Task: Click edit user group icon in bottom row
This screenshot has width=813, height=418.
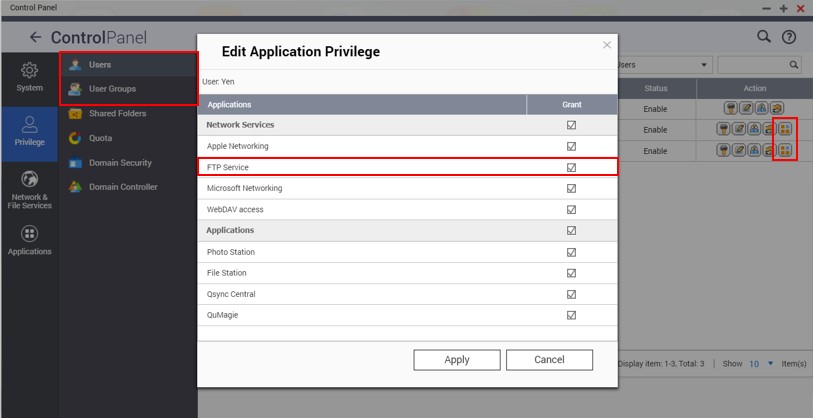Action: [754, 150]
